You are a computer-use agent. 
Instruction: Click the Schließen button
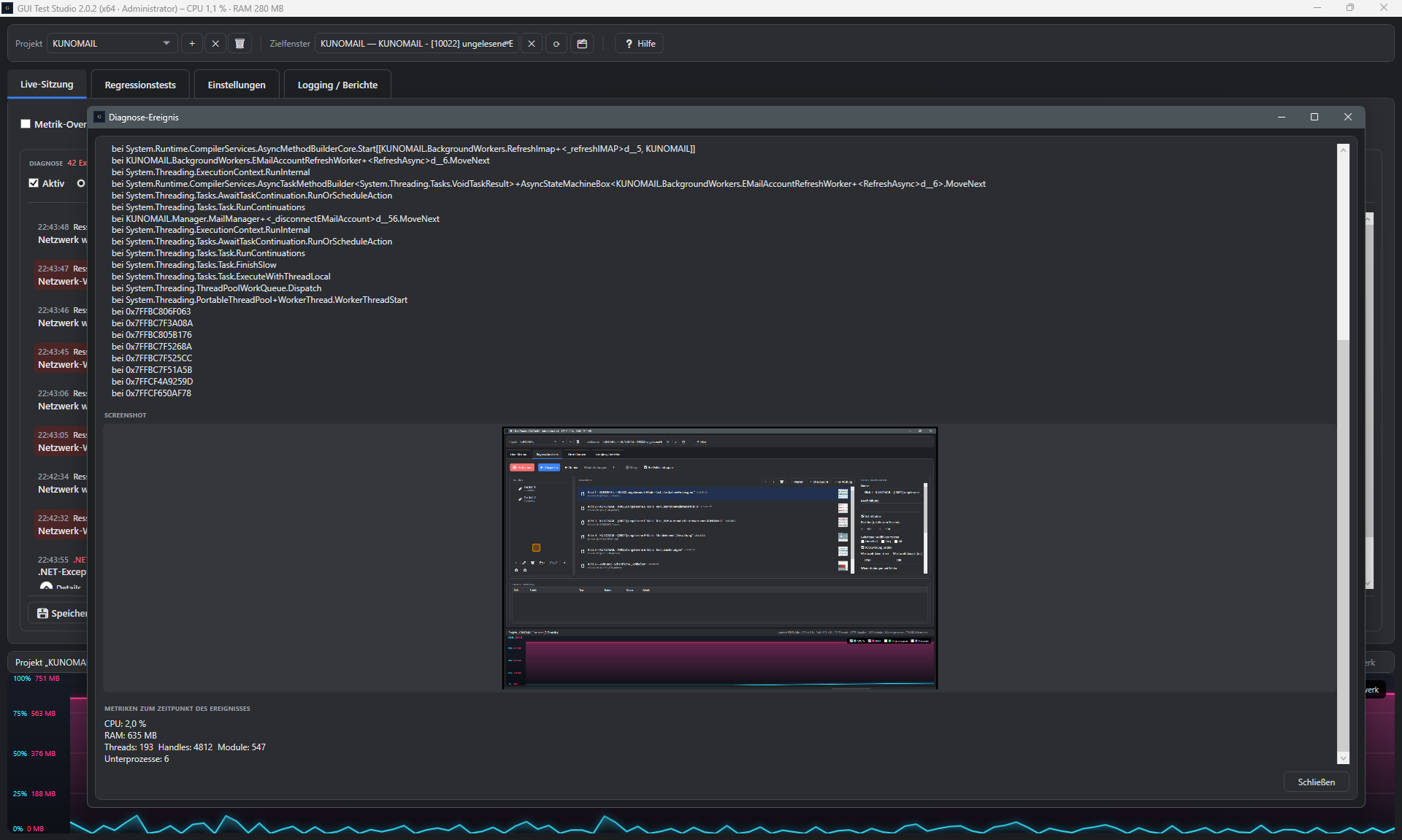1316,782
